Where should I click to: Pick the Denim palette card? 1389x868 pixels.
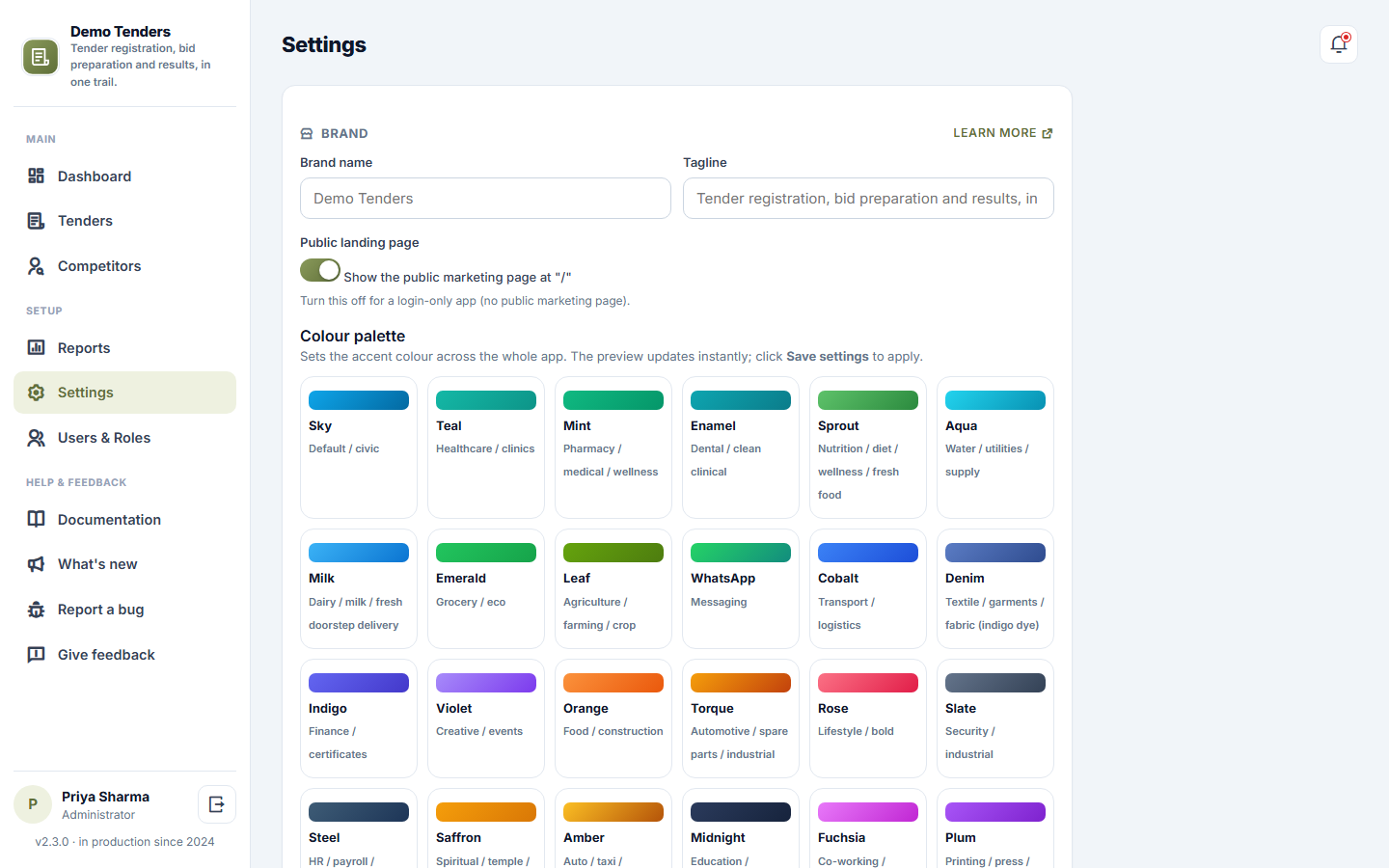[x=995, y=588]
